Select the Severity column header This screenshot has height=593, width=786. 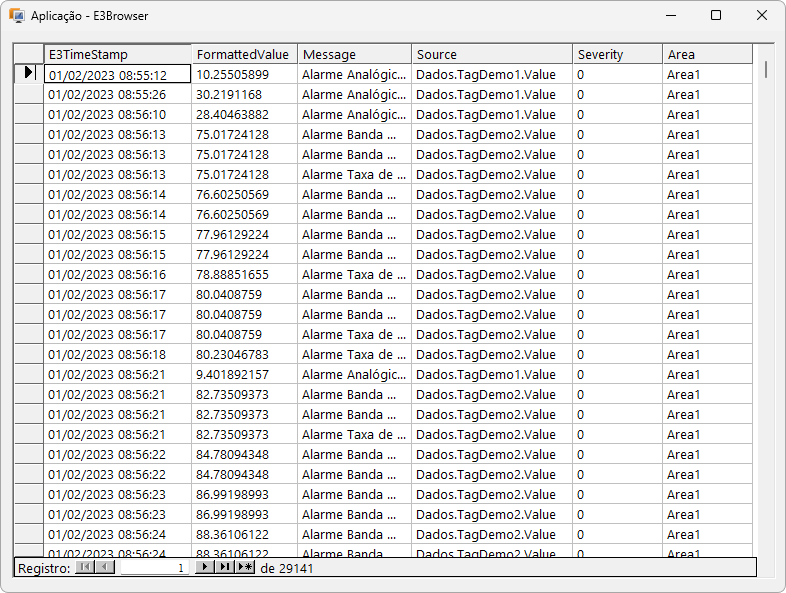click(x=617, y=54)
